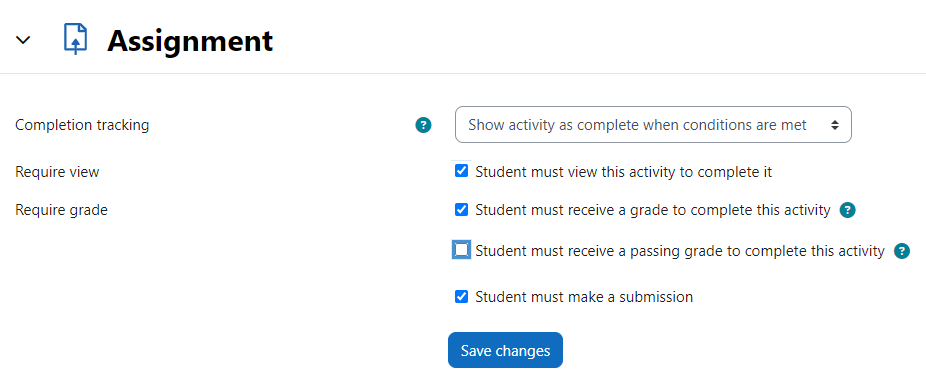The width and height of the screenshot is (926, 385).
Task: Open help icon for Completion tracking
Action: (x=423, y=125)
